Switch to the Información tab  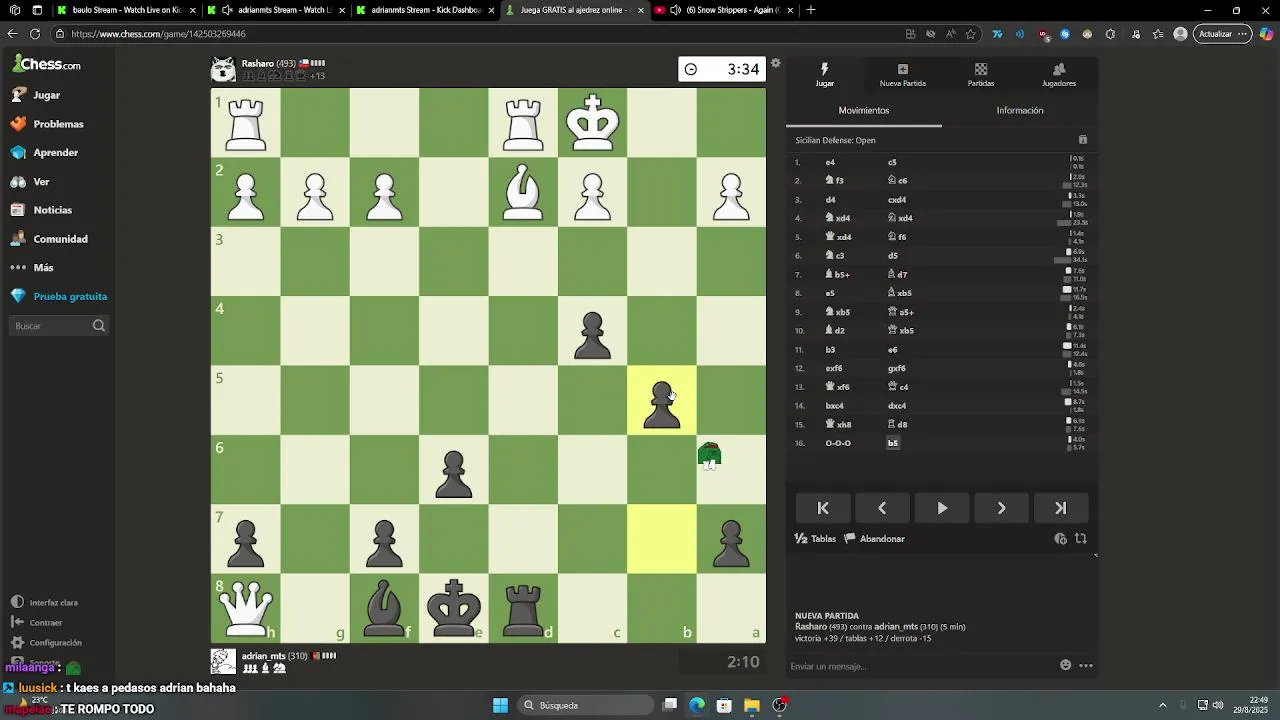click(x=1020, y=110)
